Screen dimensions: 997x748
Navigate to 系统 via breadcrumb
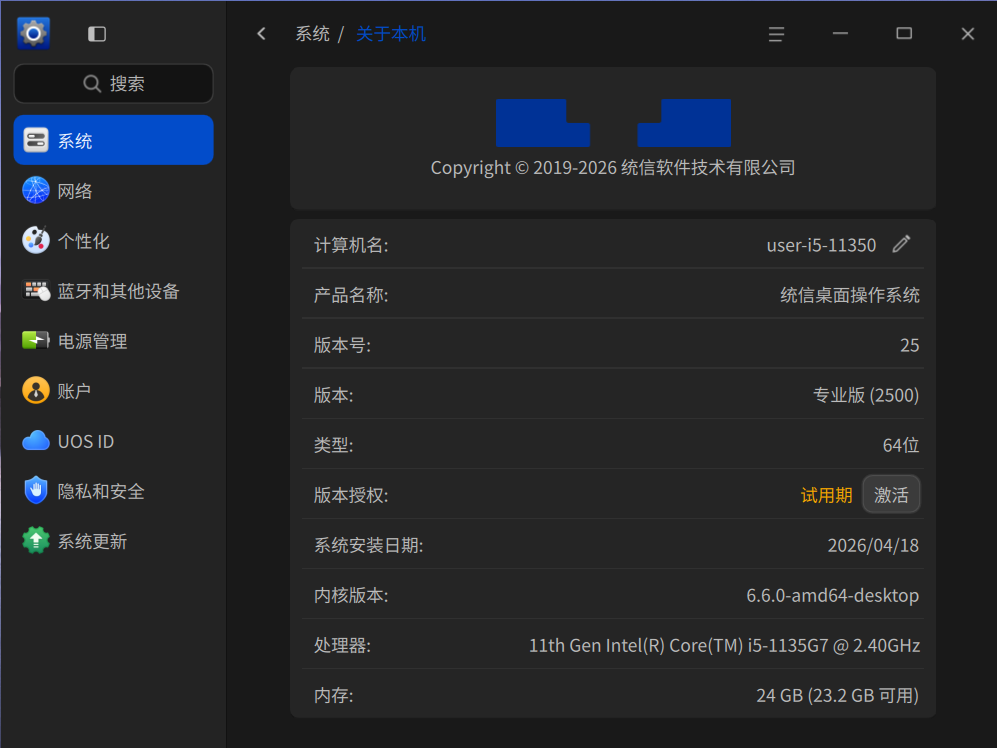313,33
